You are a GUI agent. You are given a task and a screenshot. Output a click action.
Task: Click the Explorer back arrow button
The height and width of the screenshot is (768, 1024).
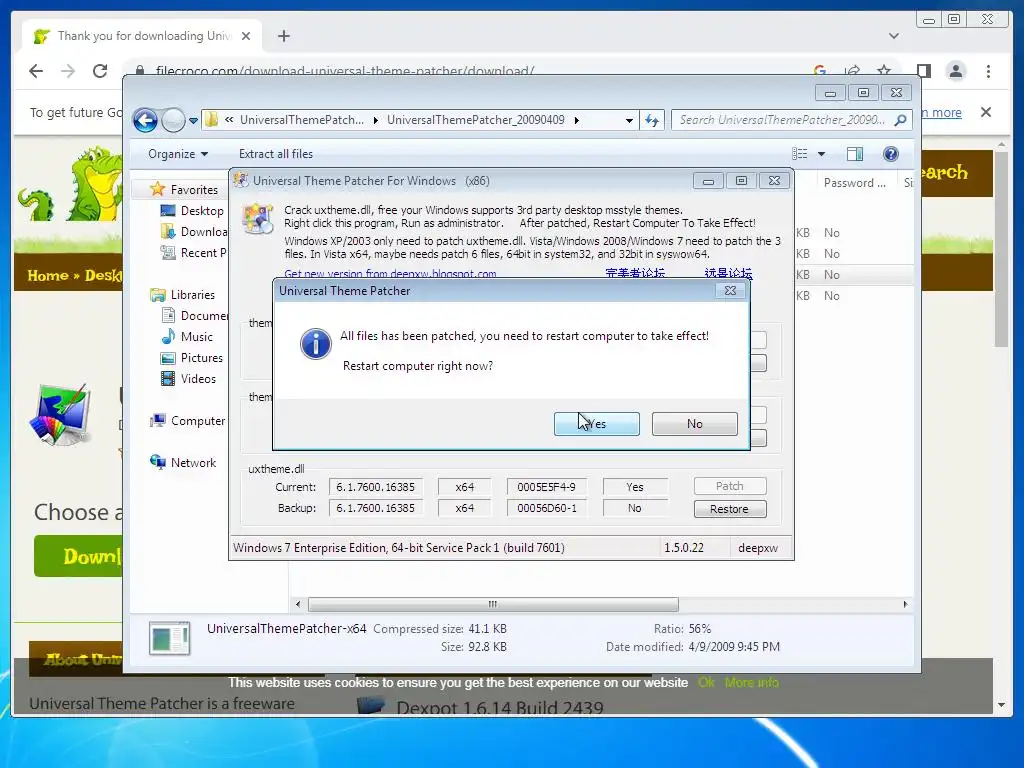coord(145,120)
